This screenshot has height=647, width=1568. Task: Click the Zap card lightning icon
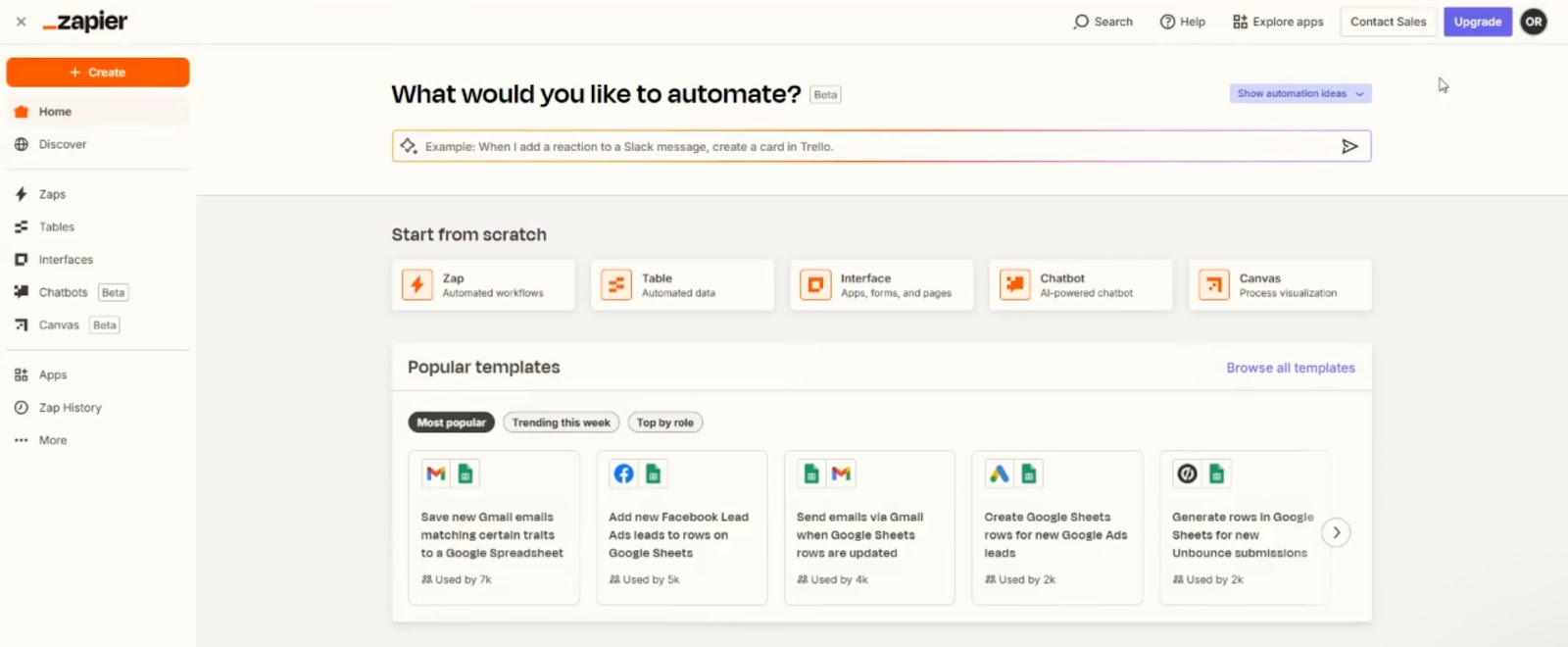tap(417, 285)
